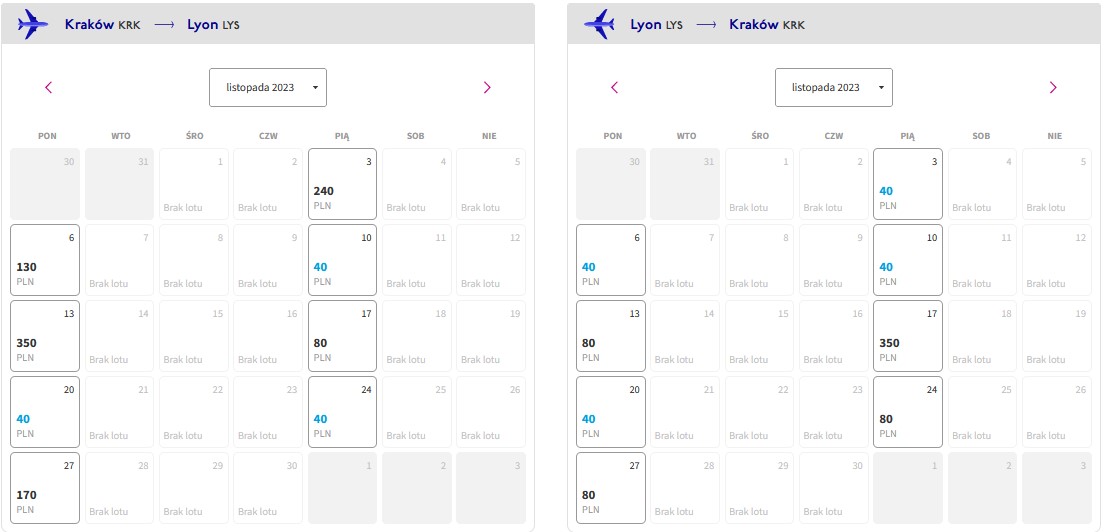Open the month dropdown in Lyon–Kraków calendar
The image size is (1106, 532).
[834, 87]
